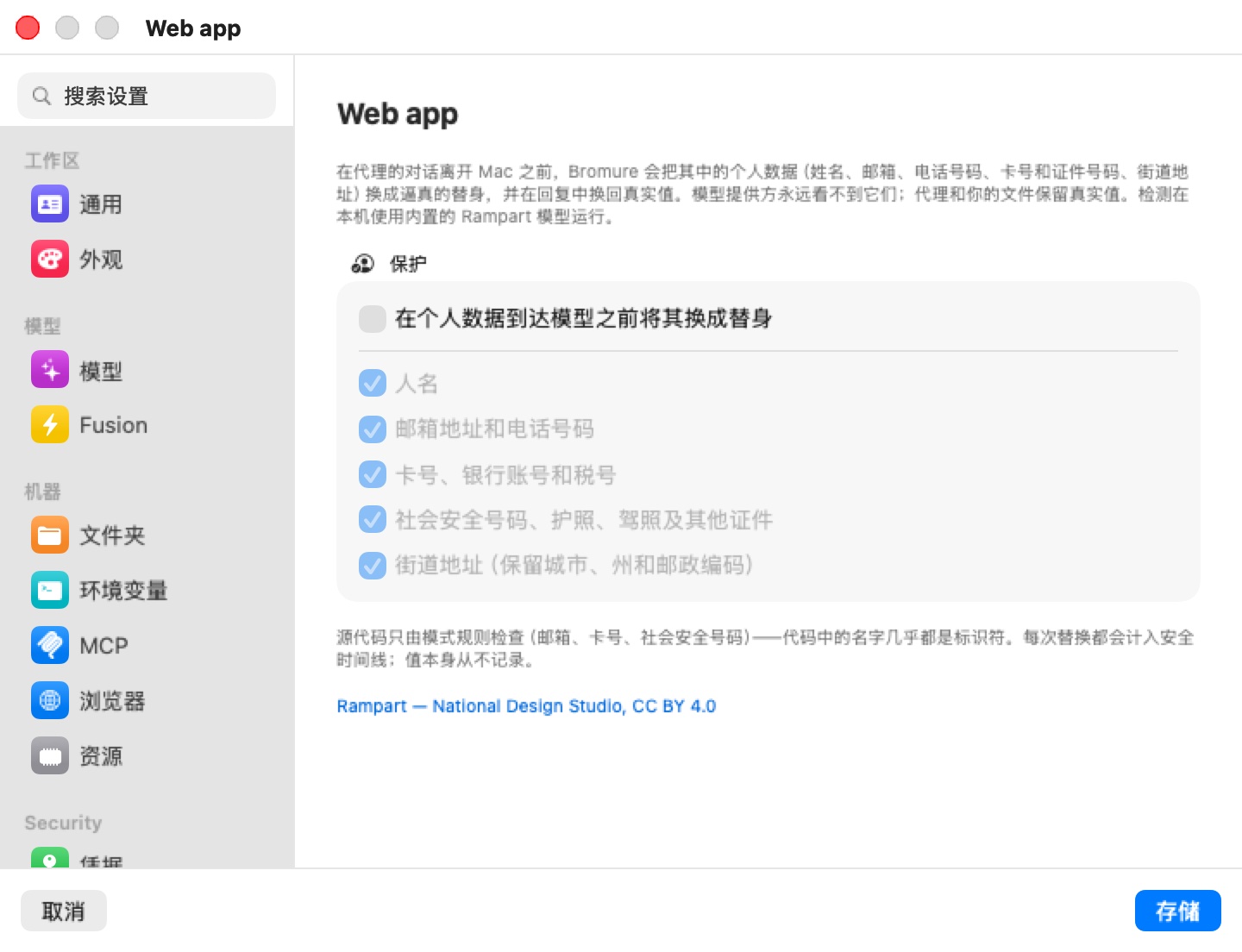Image resolution: width=1242 pixels, height=952 pixels.
Task: Go to 外观 sidebar item label
Action: pos(101,260)
